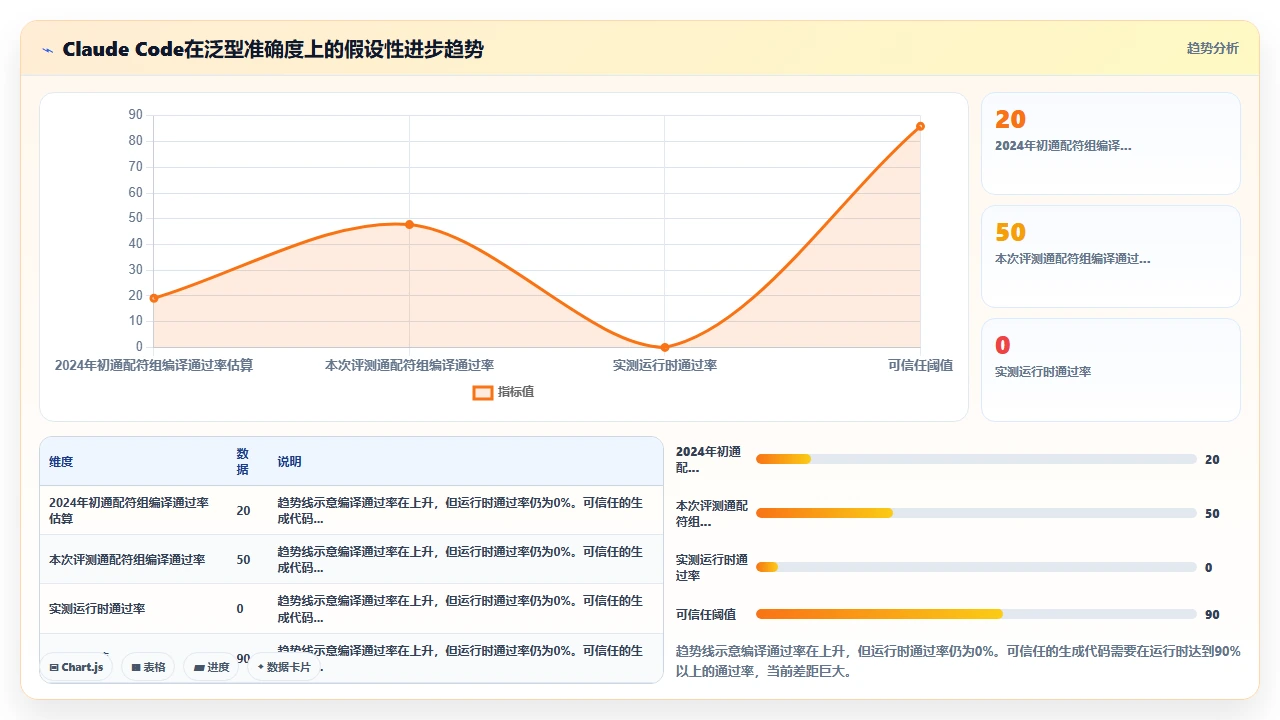This screenshot has width=1280, height=720.
Task: Click the chart data point above 可信任阈值
Action: coord(920,126)
